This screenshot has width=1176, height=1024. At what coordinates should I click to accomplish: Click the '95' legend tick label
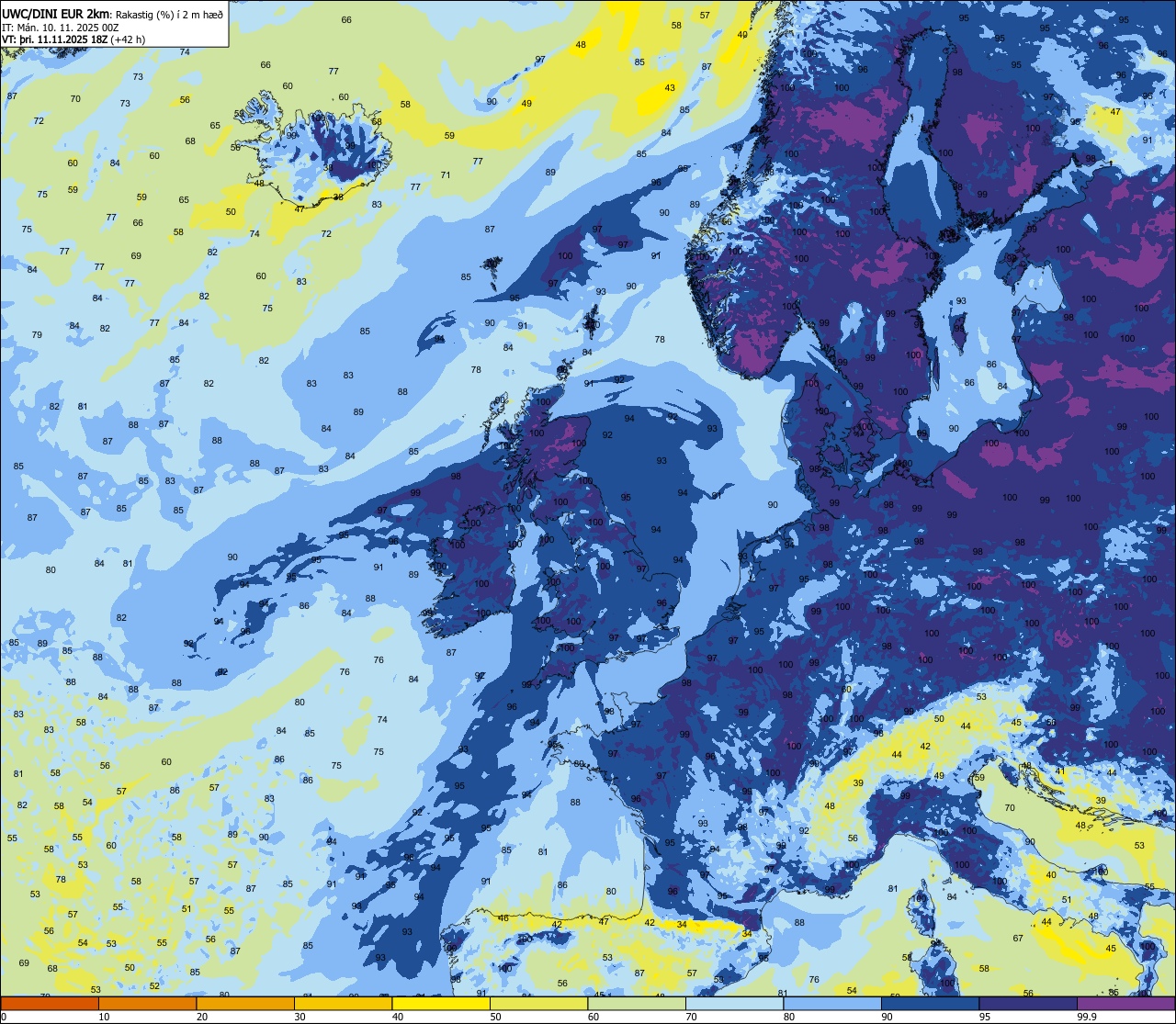985,1017
